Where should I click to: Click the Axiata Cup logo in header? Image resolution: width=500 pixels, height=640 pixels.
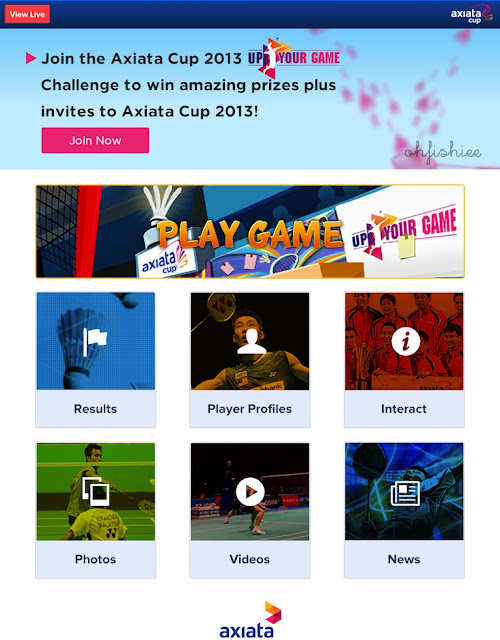coord(471,14)
